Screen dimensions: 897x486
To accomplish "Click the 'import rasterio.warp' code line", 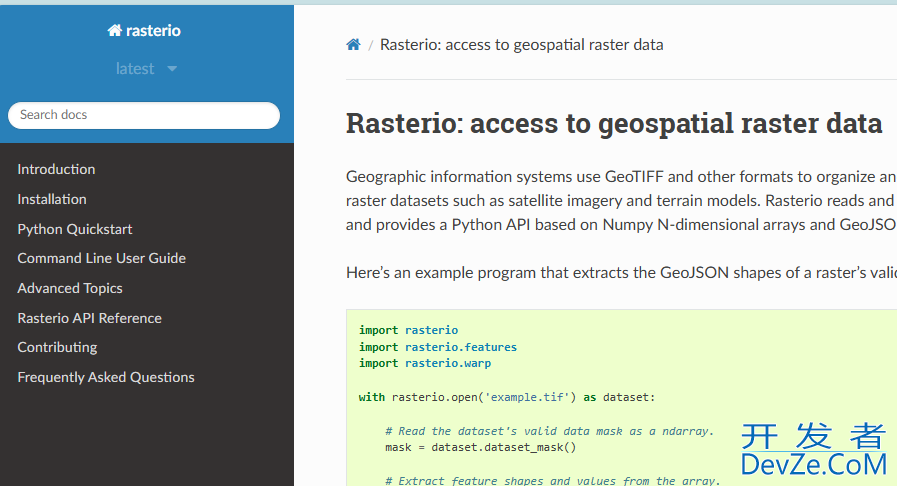I will pyautogui.click(x=425, y=364).
